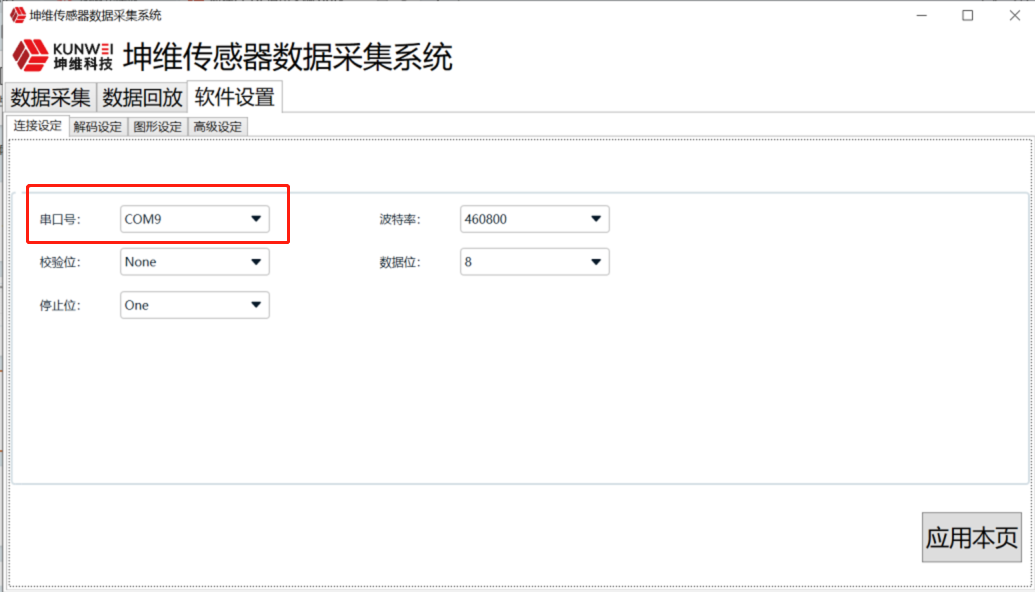1035x592 pixels.
Task: Expand the 串口号 COM9 dropdown
Action: coord(194,219)
